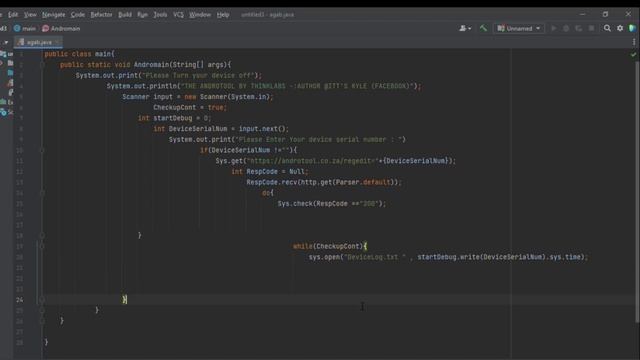Click the vertical editor scrollbar
This screenshot has height=360, width=640.
coord(637,192)
